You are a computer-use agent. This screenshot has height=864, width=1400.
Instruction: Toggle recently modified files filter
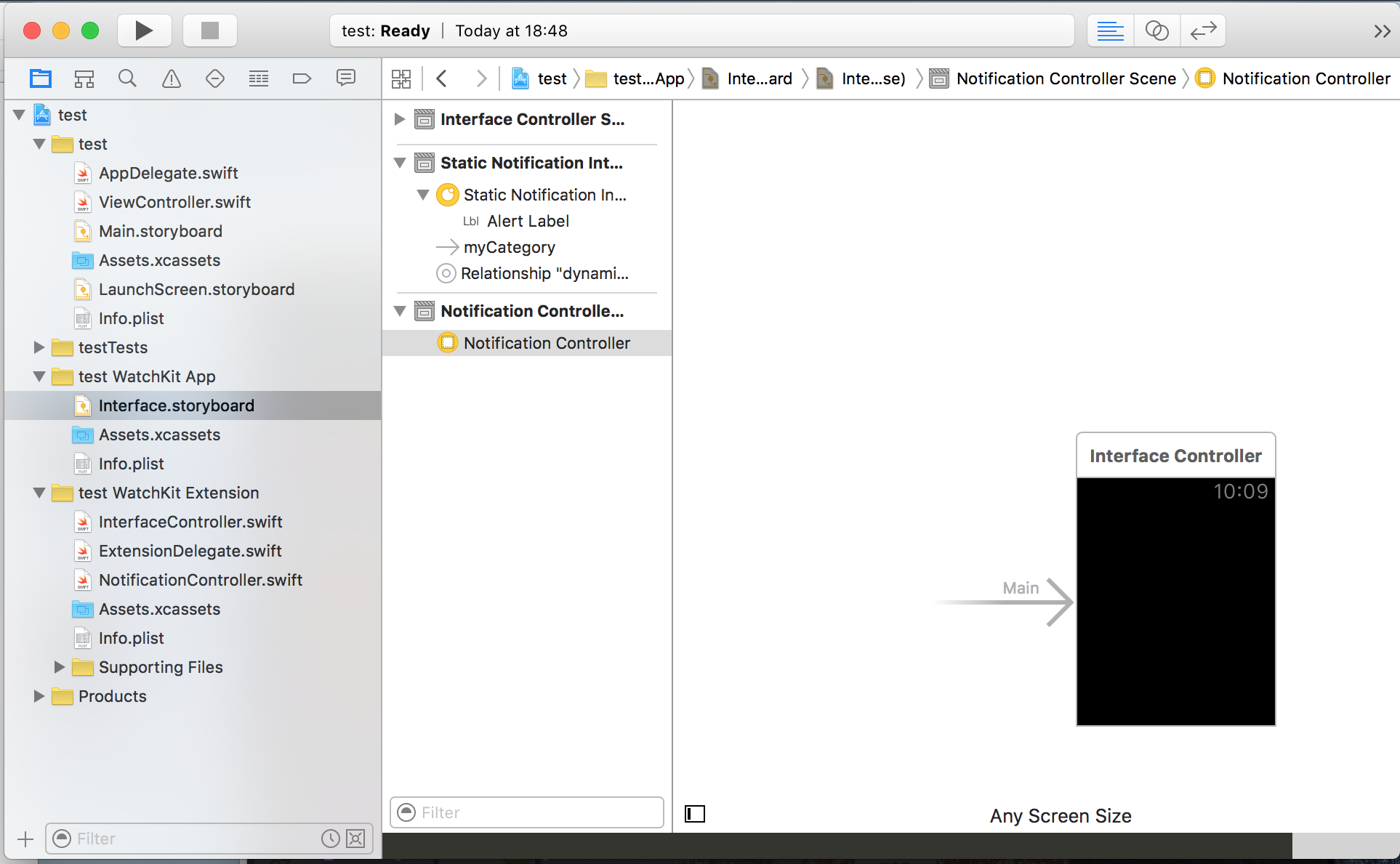(331, 839)
